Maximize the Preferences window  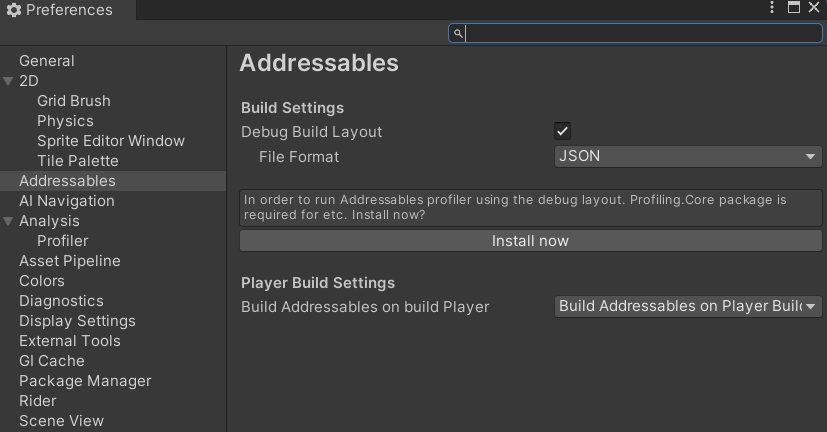[794, 7]
